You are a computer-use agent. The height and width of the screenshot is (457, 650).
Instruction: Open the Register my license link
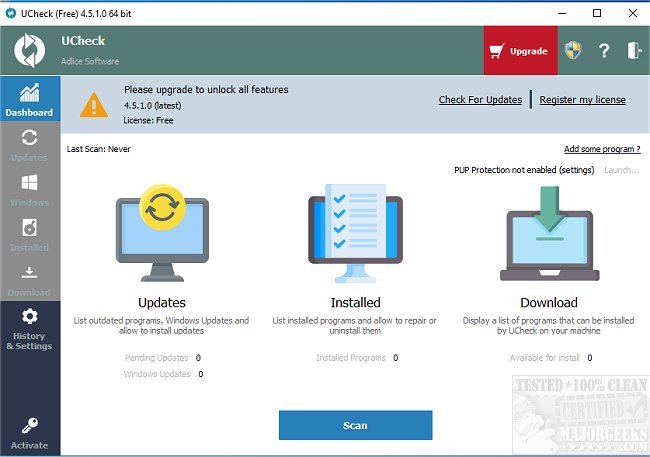coord(582,100)
